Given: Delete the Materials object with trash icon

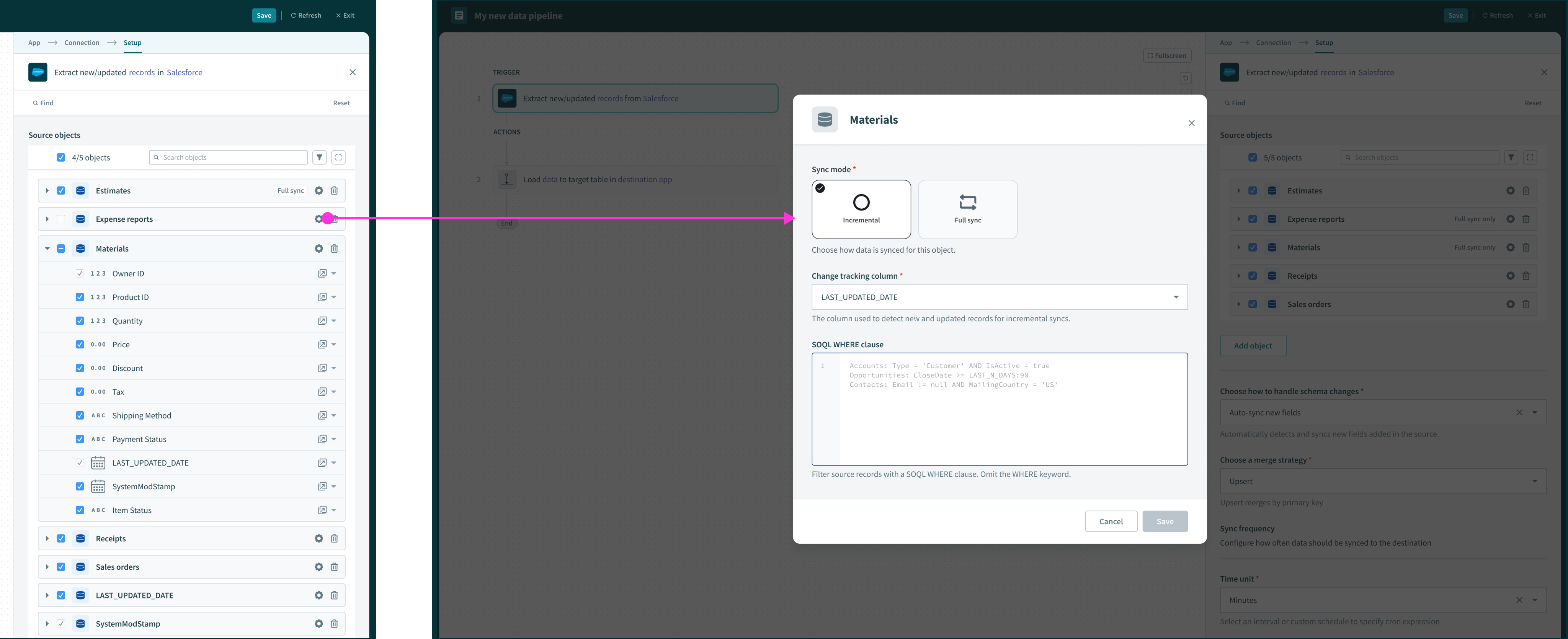Looking at the screenshot, I should 334,249.
